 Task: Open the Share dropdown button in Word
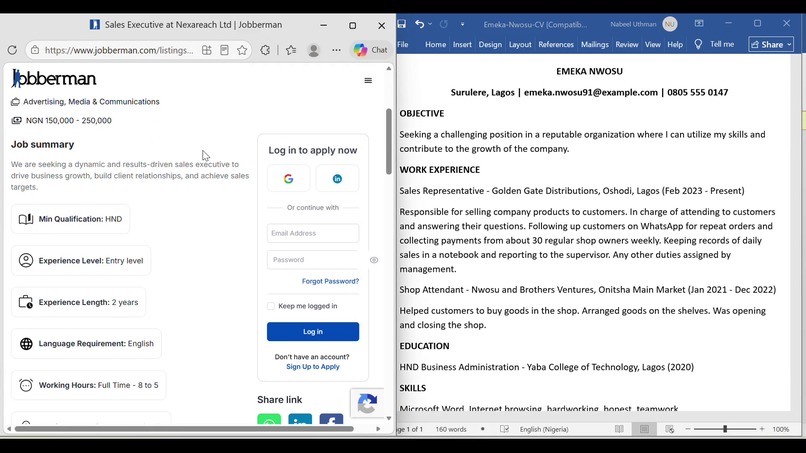point(771,45)
